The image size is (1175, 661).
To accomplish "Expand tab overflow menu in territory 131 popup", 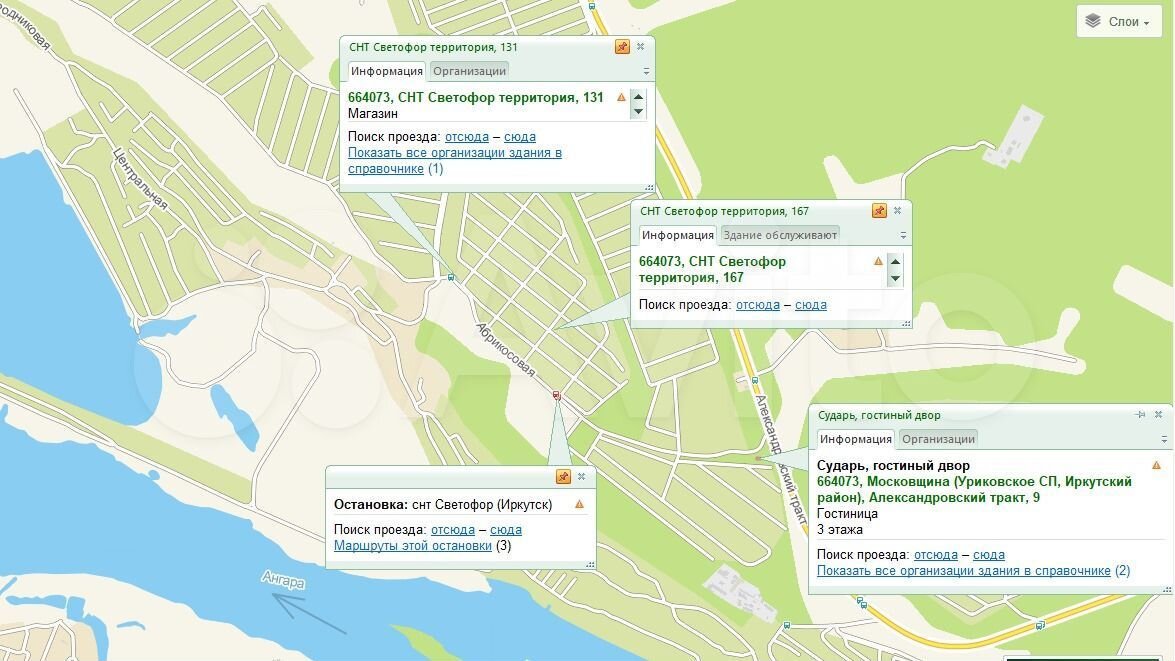I will click(646, 72).
